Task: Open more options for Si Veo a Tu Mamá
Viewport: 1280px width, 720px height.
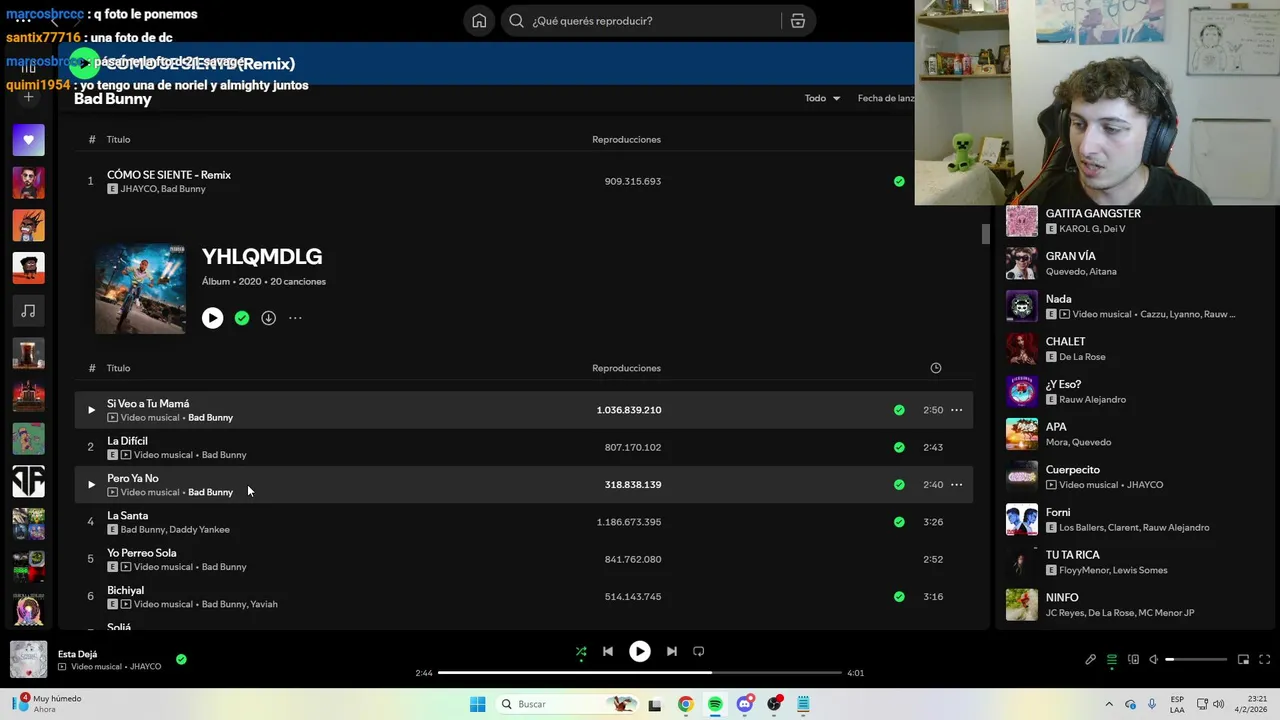Action: pyautogui.click(x=957, y=410)
